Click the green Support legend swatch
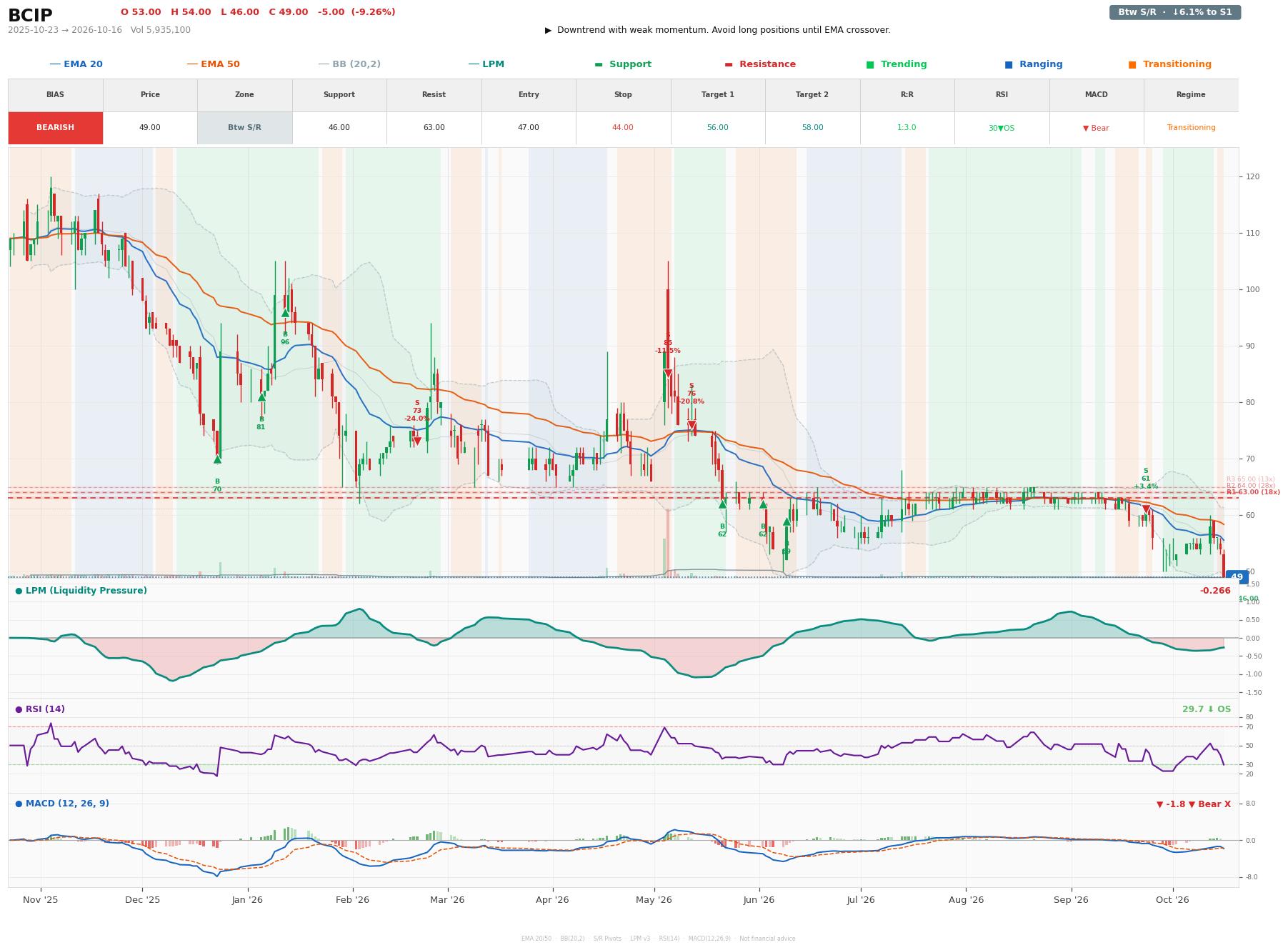The height and width of the screenshot is (950, 1288). [x=599, y=64]
